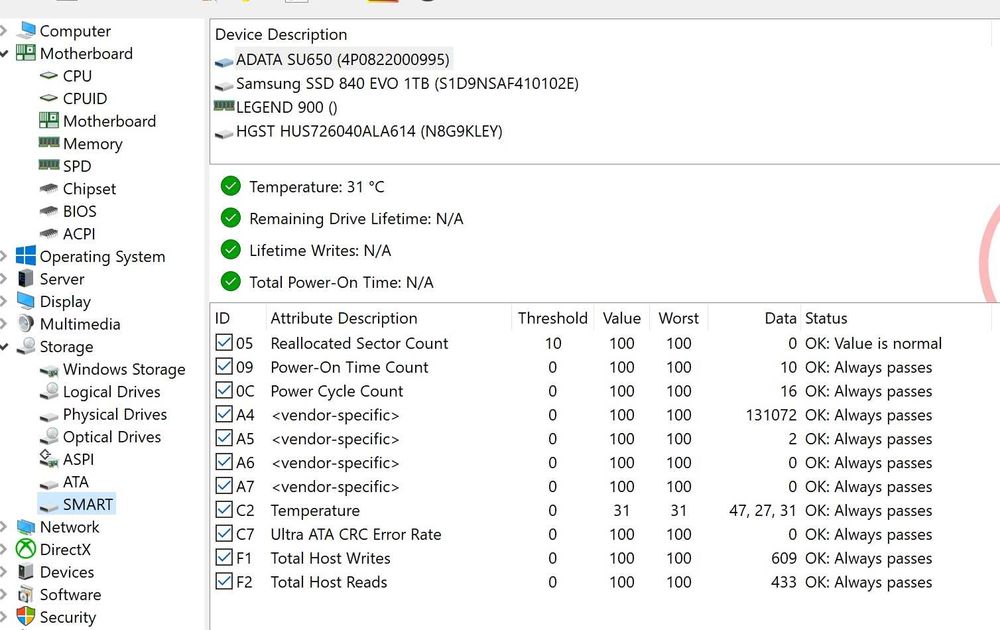Click the Windows Storage drive icon
Screen dimensions: 1000x630
click(x=49, y=370)
